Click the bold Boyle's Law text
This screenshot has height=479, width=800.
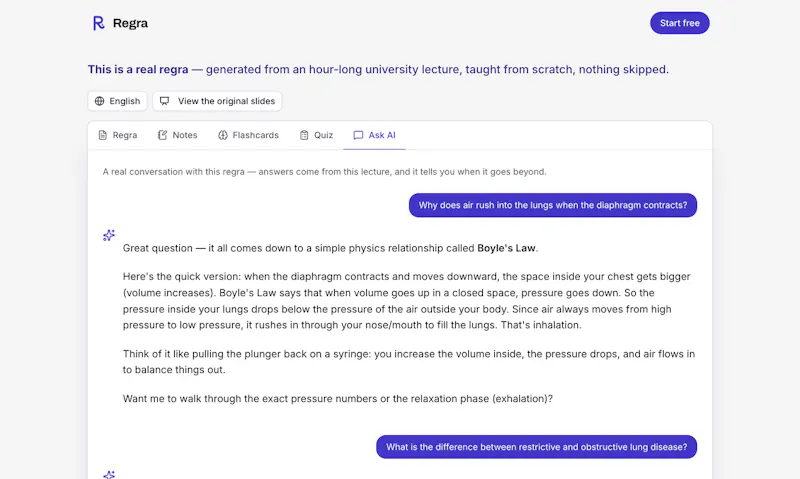click(x=506, y=248)
